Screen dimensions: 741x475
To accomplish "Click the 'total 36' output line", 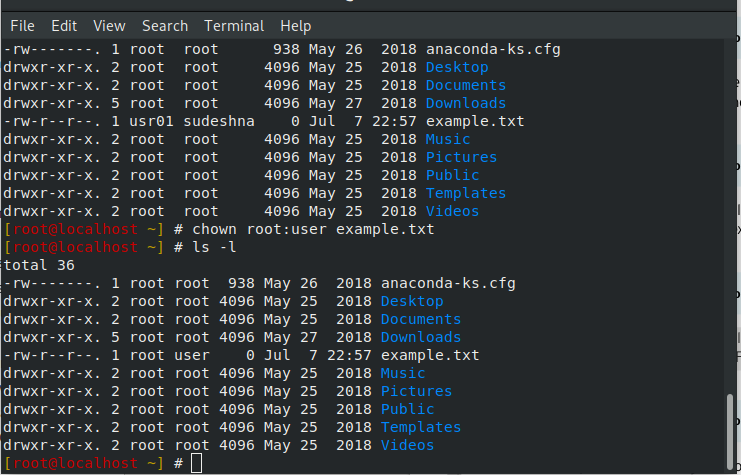I will click(36, 265).
